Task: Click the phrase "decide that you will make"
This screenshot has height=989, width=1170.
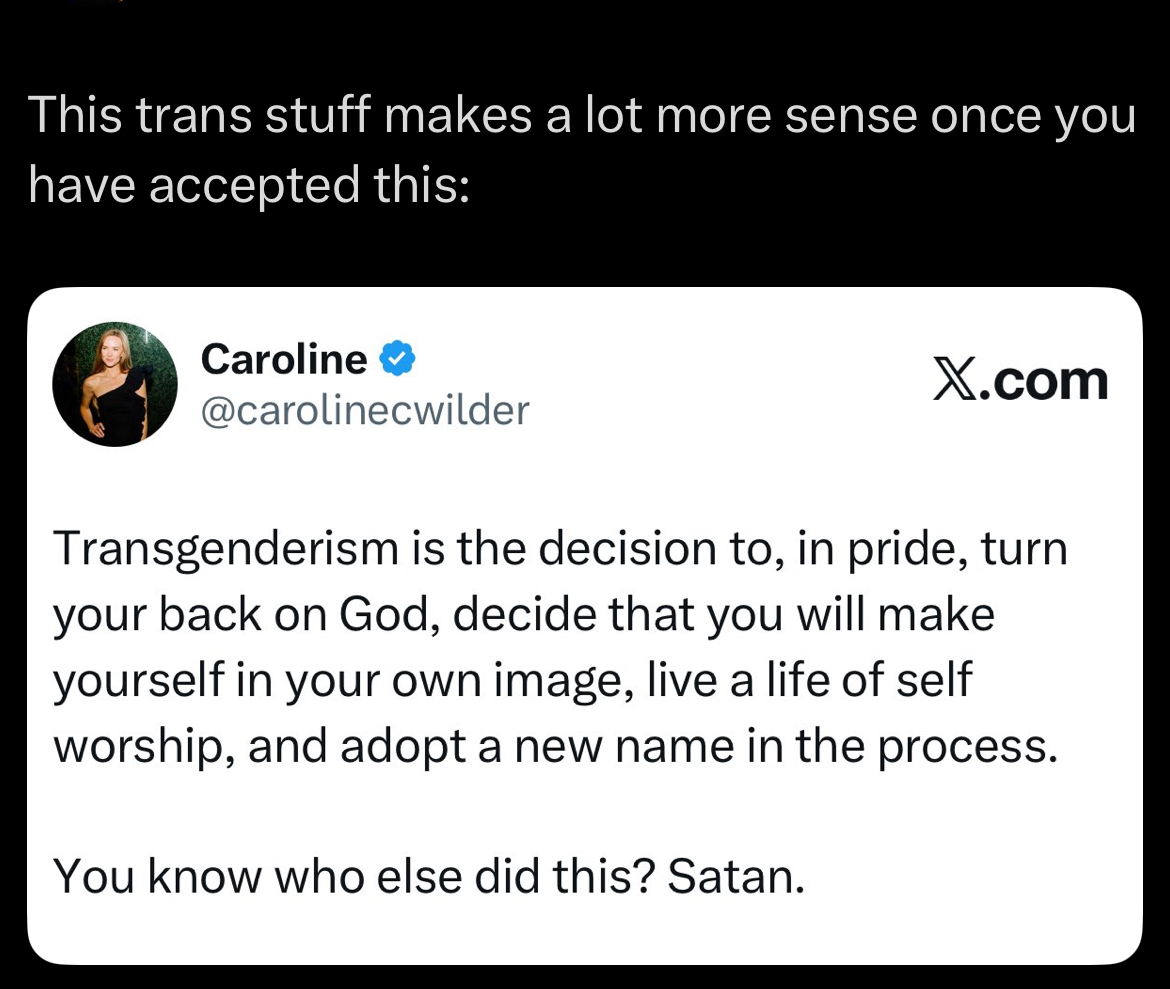Action: click(724, 615)
